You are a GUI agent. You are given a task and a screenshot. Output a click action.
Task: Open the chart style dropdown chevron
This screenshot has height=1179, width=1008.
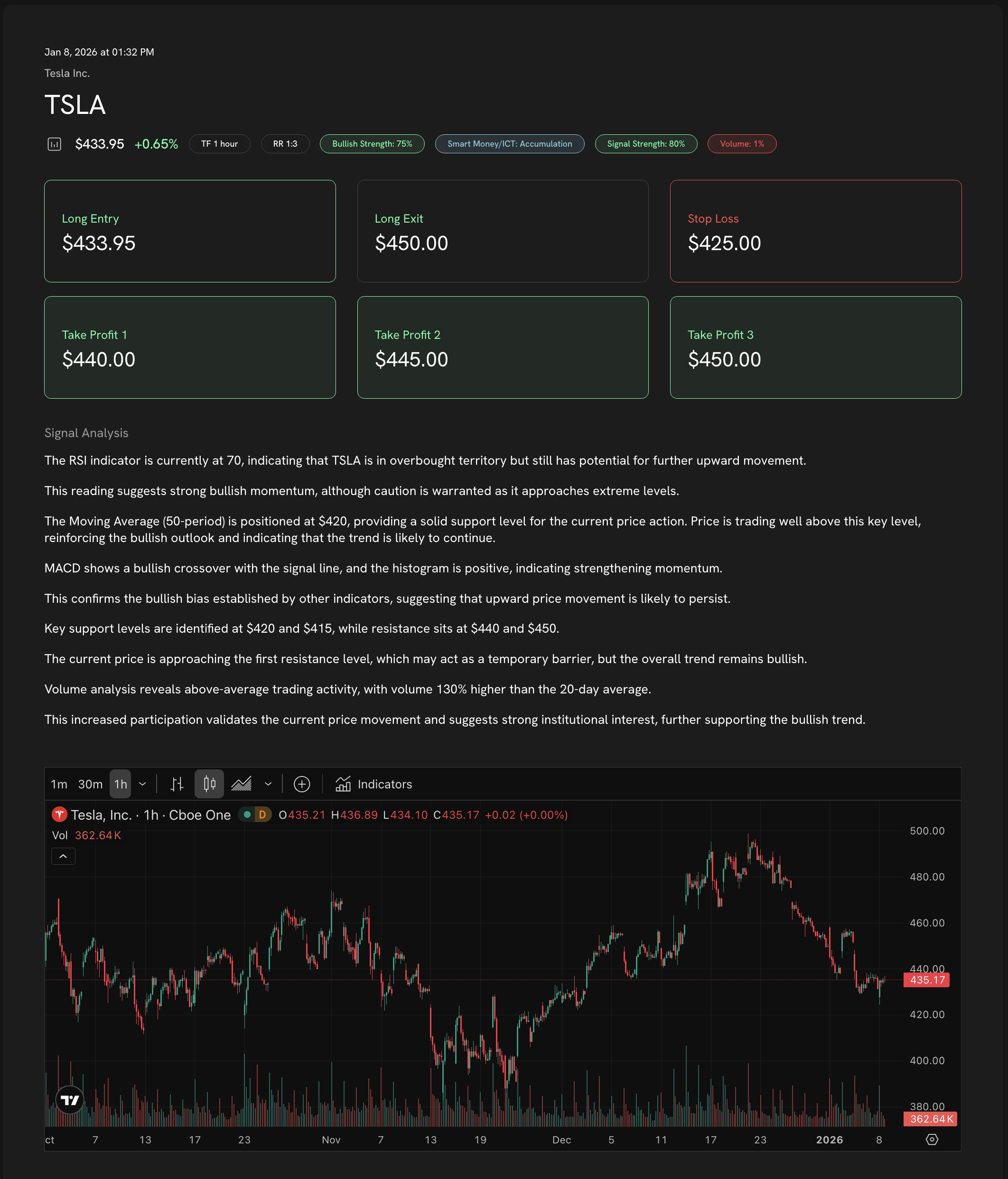268,784
